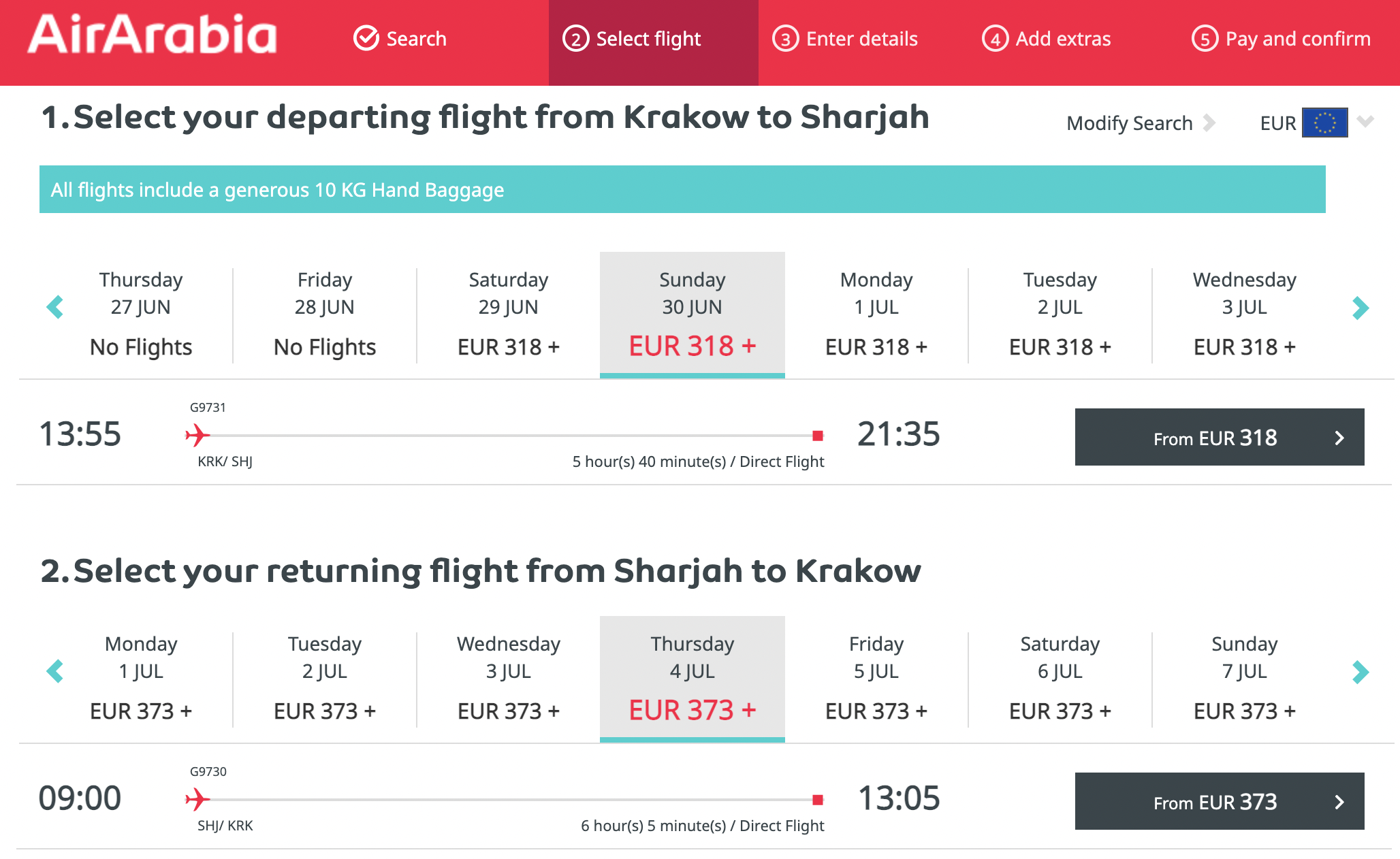The height and width of the screenshot is (859, 1400).
Task: Click the AirArabia logo
Action: (x=152, y=35)
